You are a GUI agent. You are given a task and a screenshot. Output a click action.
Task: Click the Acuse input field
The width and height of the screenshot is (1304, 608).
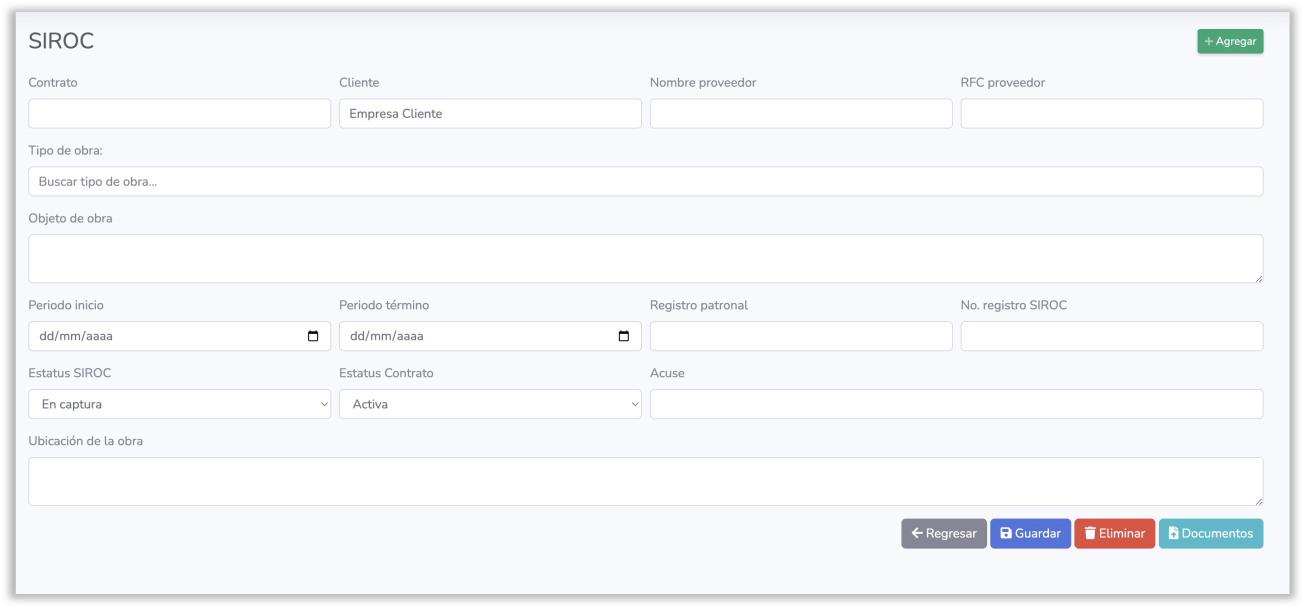956,404
